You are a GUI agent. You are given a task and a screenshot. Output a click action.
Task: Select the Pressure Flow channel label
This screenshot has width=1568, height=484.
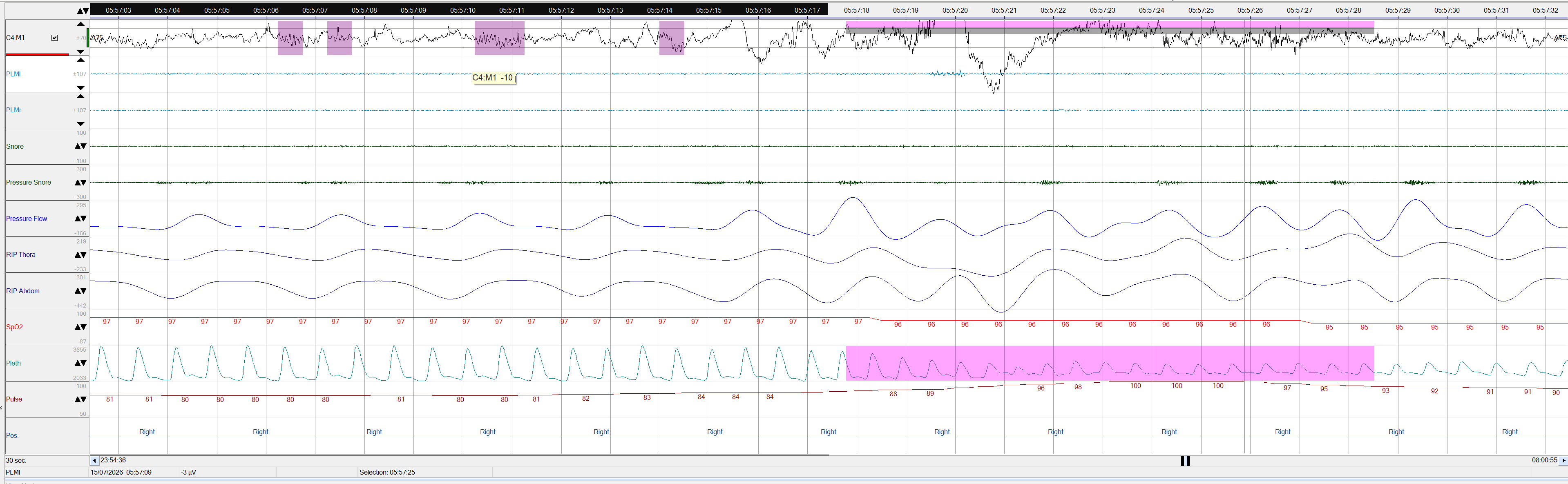tap(27, 219)
